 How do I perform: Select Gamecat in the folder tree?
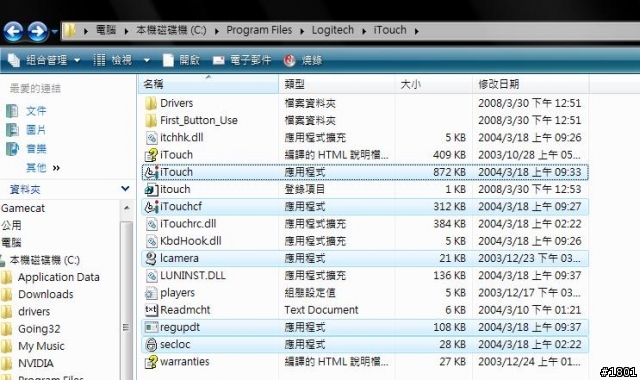coord(23,208)
